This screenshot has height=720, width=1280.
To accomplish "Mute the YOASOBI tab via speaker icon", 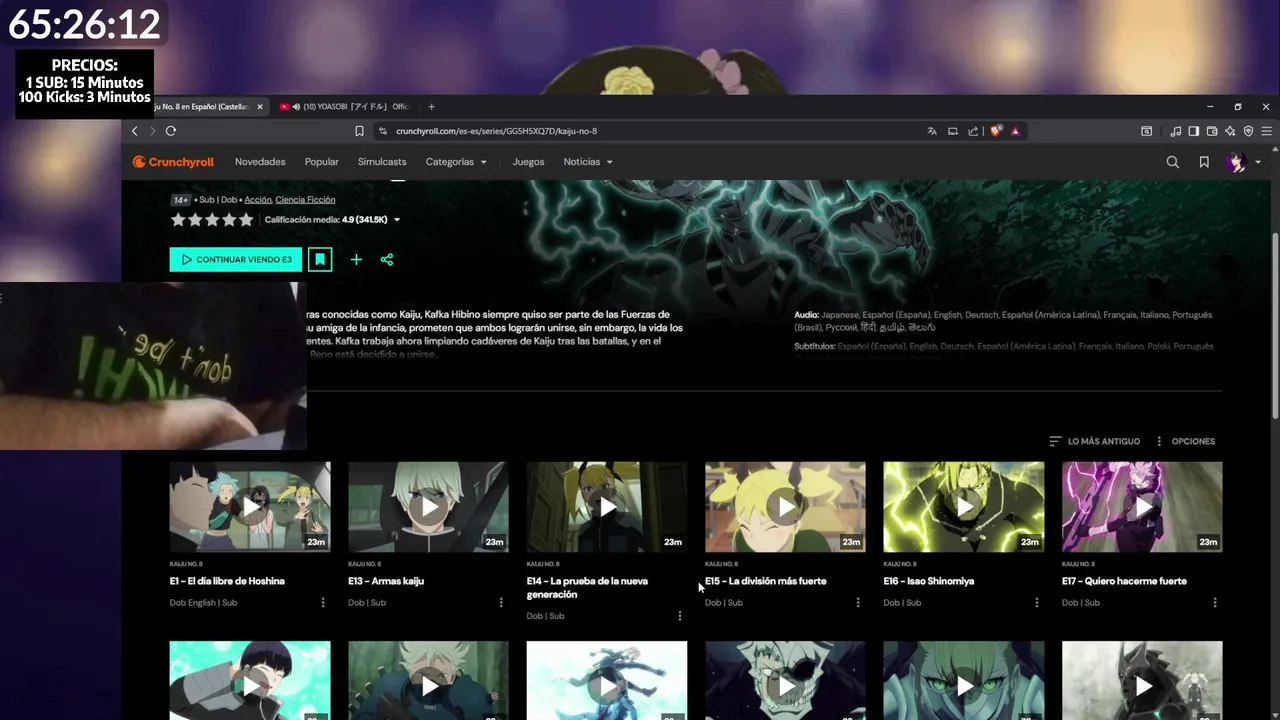I will (x=296, y=107).
